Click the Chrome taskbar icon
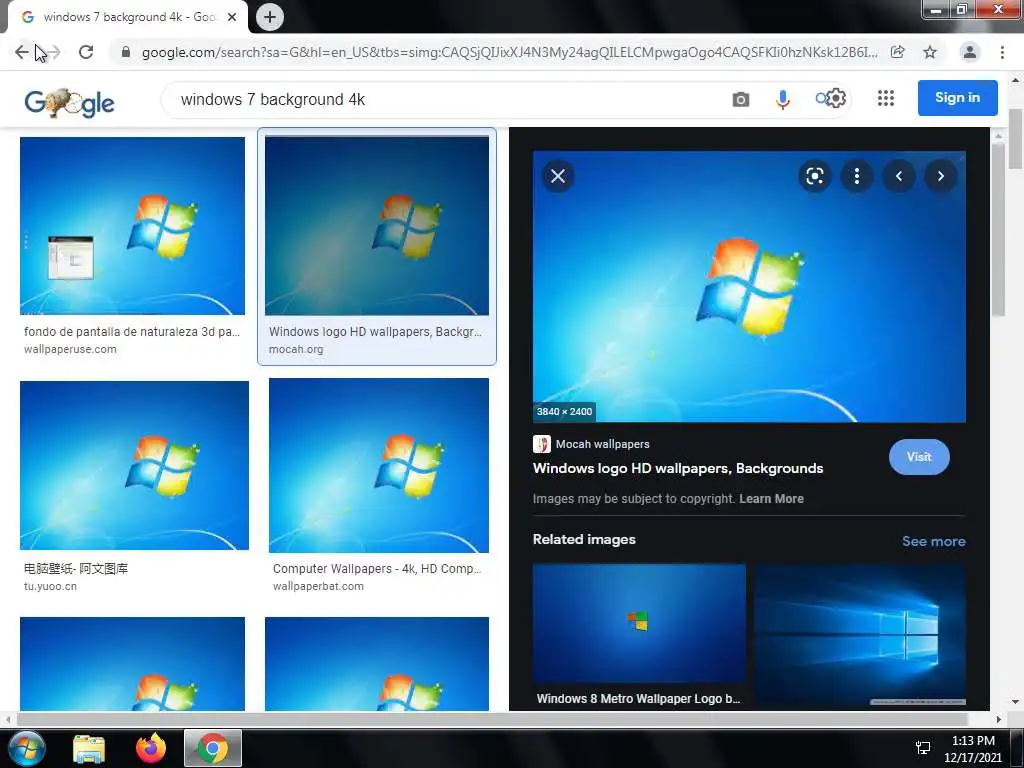This screenshot has width=1024, height=768. 213,748
